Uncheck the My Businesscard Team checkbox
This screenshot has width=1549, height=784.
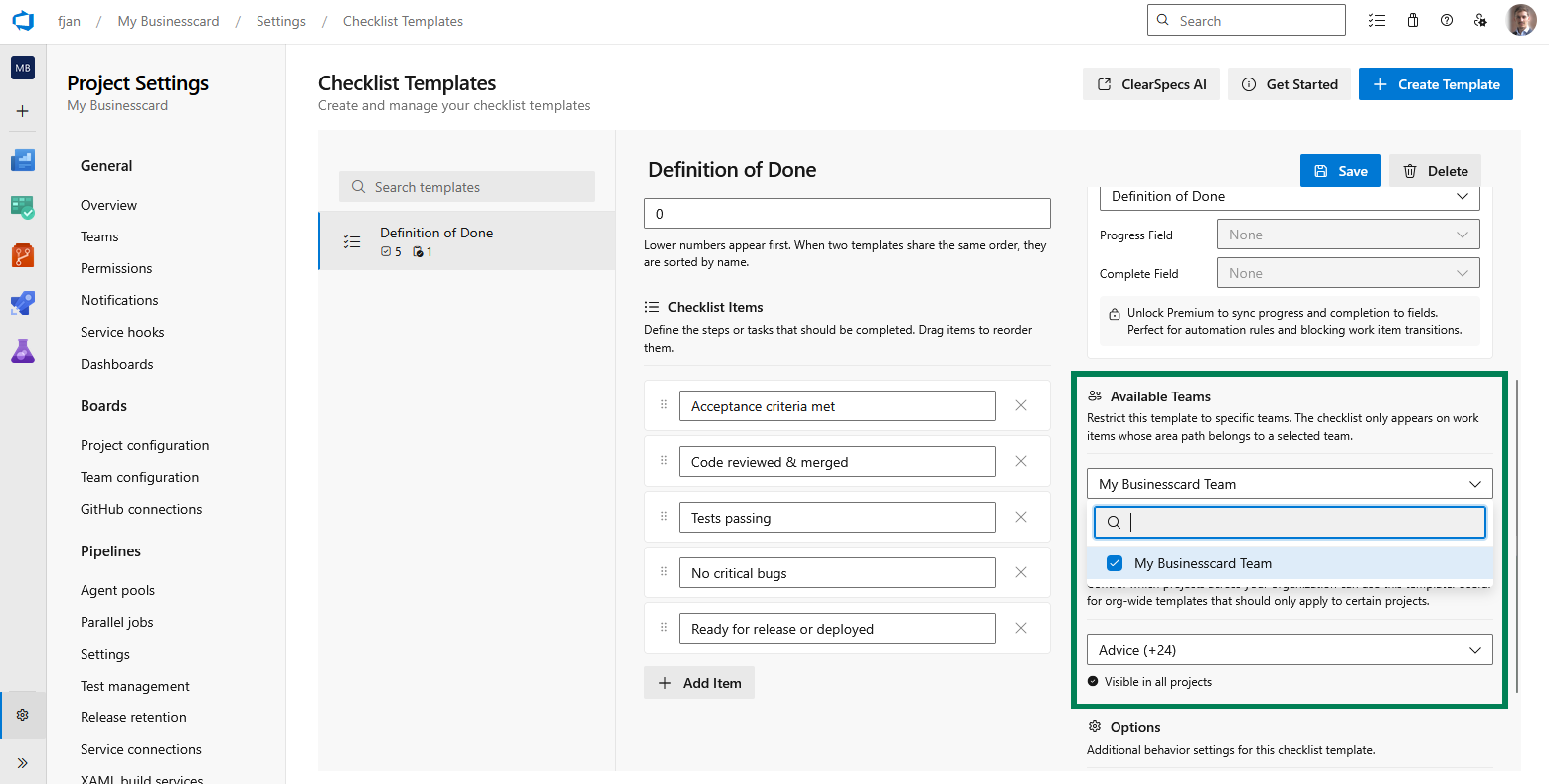click(1115, 562)
